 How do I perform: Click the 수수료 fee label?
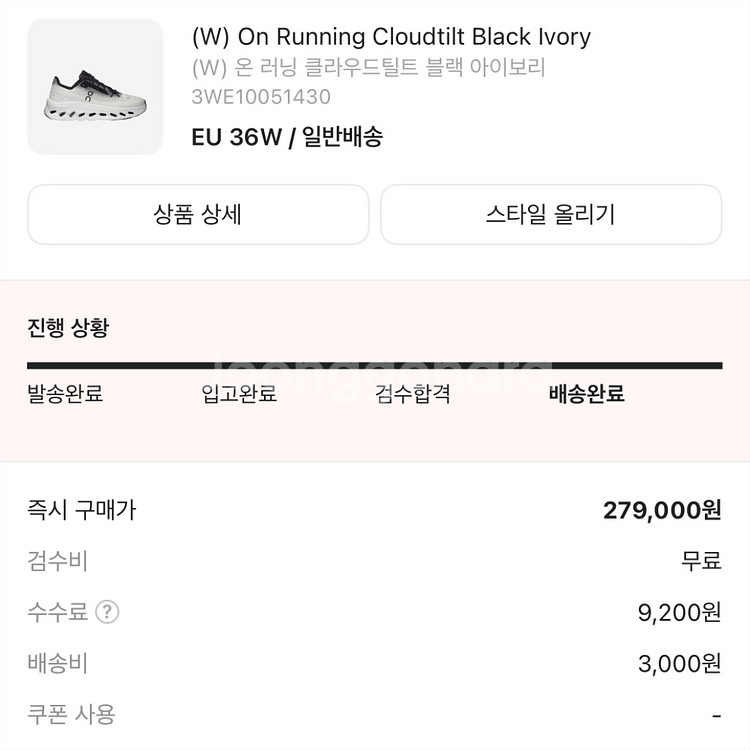[57, 612]
